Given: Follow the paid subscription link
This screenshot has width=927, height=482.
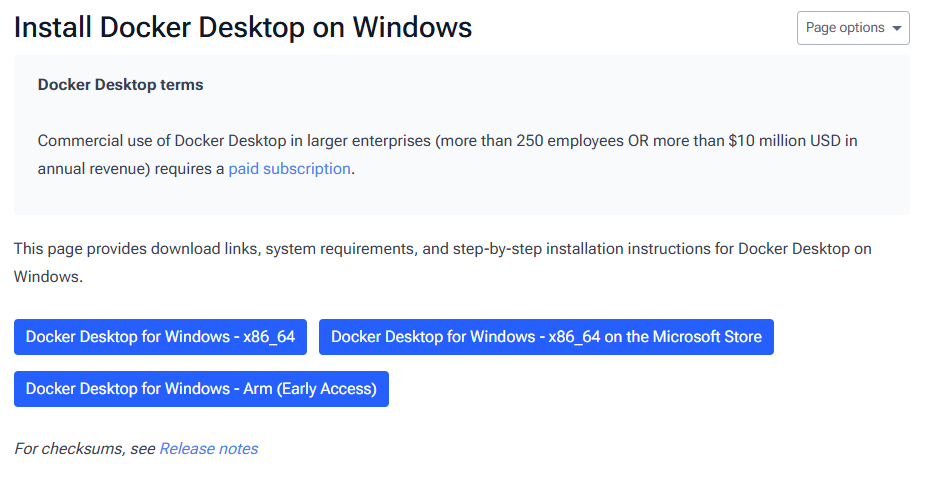Looking at the screenshot, I should tap(289, 169).
